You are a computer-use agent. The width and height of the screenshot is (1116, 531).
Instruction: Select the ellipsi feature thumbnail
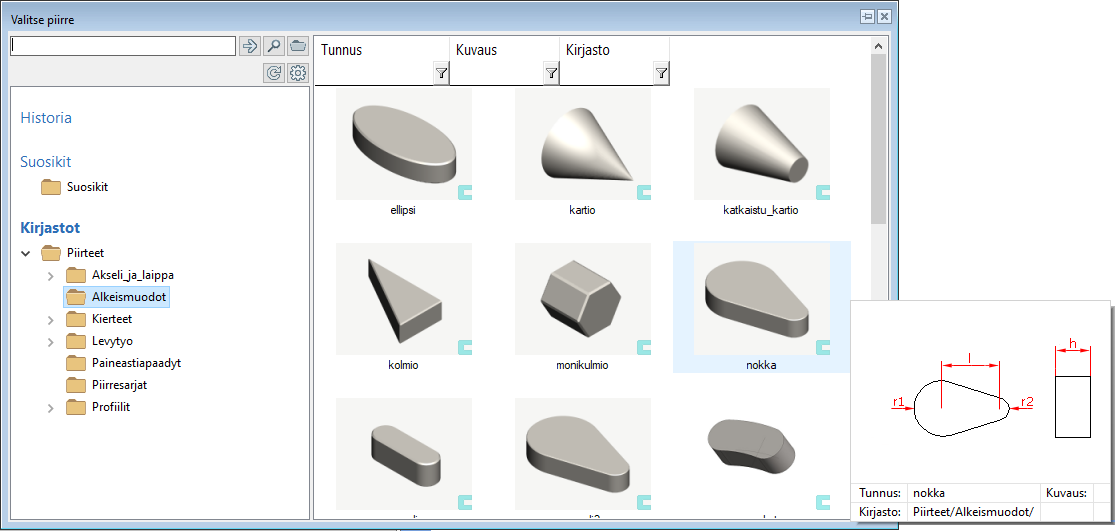[x=403, y=145]
